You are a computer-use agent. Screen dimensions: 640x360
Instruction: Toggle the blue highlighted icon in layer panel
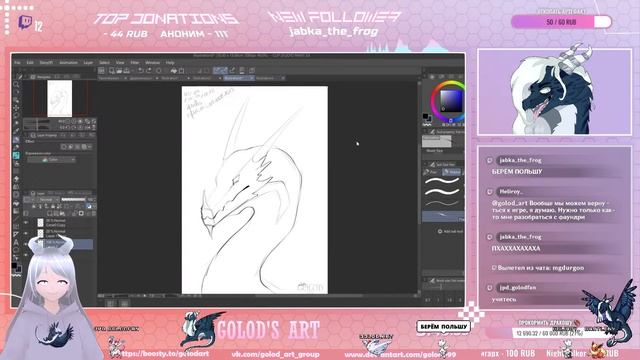[89, 207]
